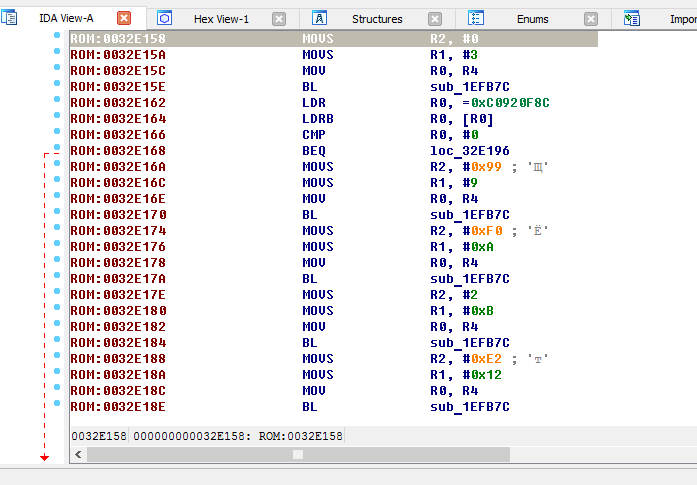Click the horizontal scrollbar left arrow
This screenshot has height=485, width=697.
(80, 454)
